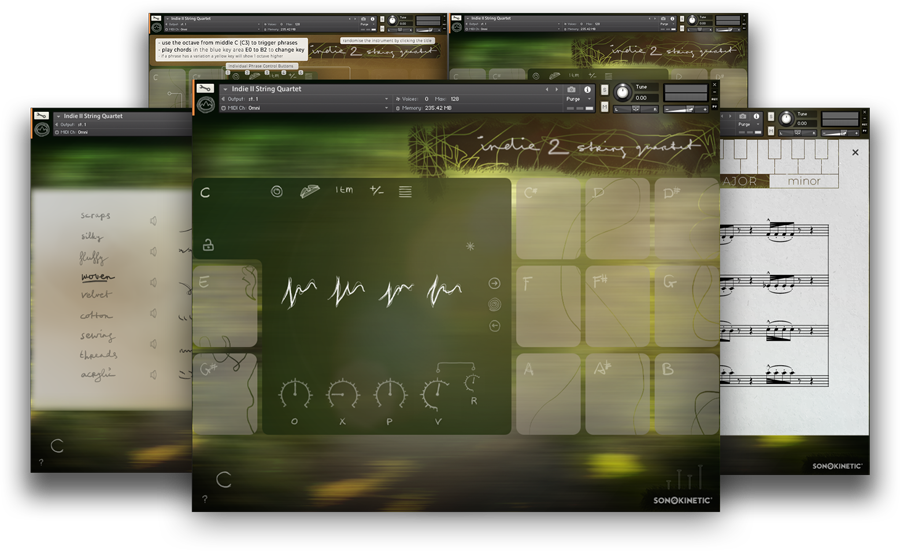Select the G key pad
The height and width of the screenshot is (551, 900).
click(x=687, y=306)
